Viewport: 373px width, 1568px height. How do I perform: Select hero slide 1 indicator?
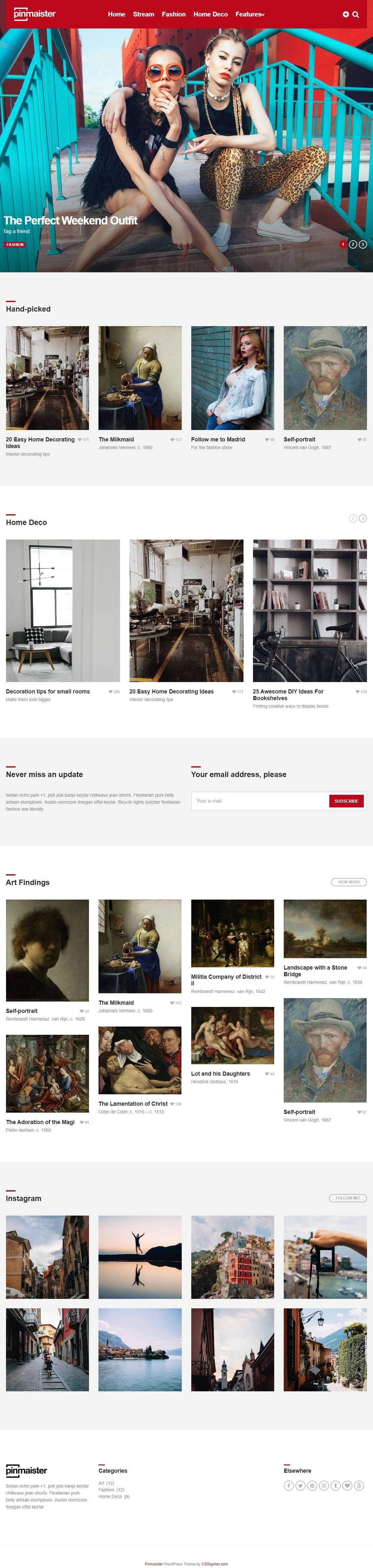(x=343, y=244)
